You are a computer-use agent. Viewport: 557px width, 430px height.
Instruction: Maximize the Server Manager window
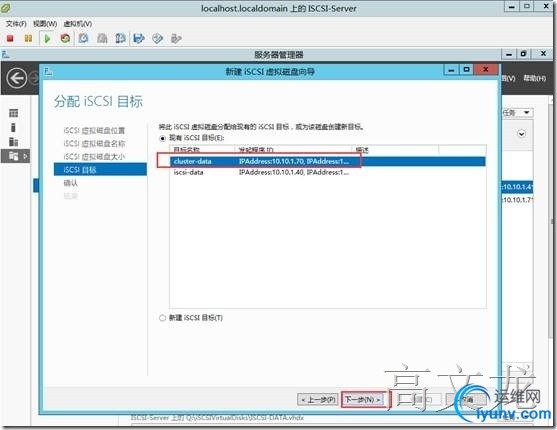coord(523,54)
